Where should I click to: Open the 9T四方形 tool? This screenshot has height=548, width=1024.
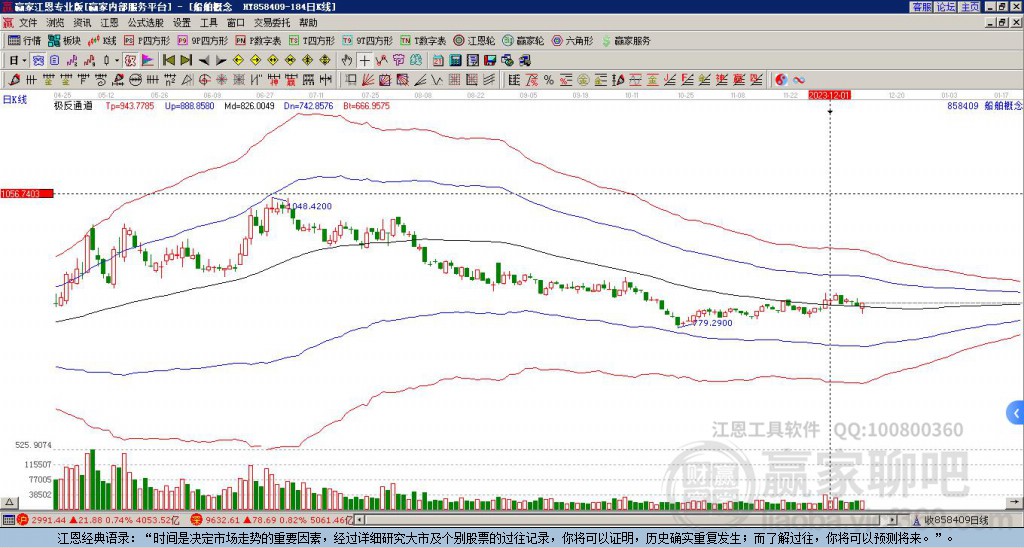pos(366,40)
